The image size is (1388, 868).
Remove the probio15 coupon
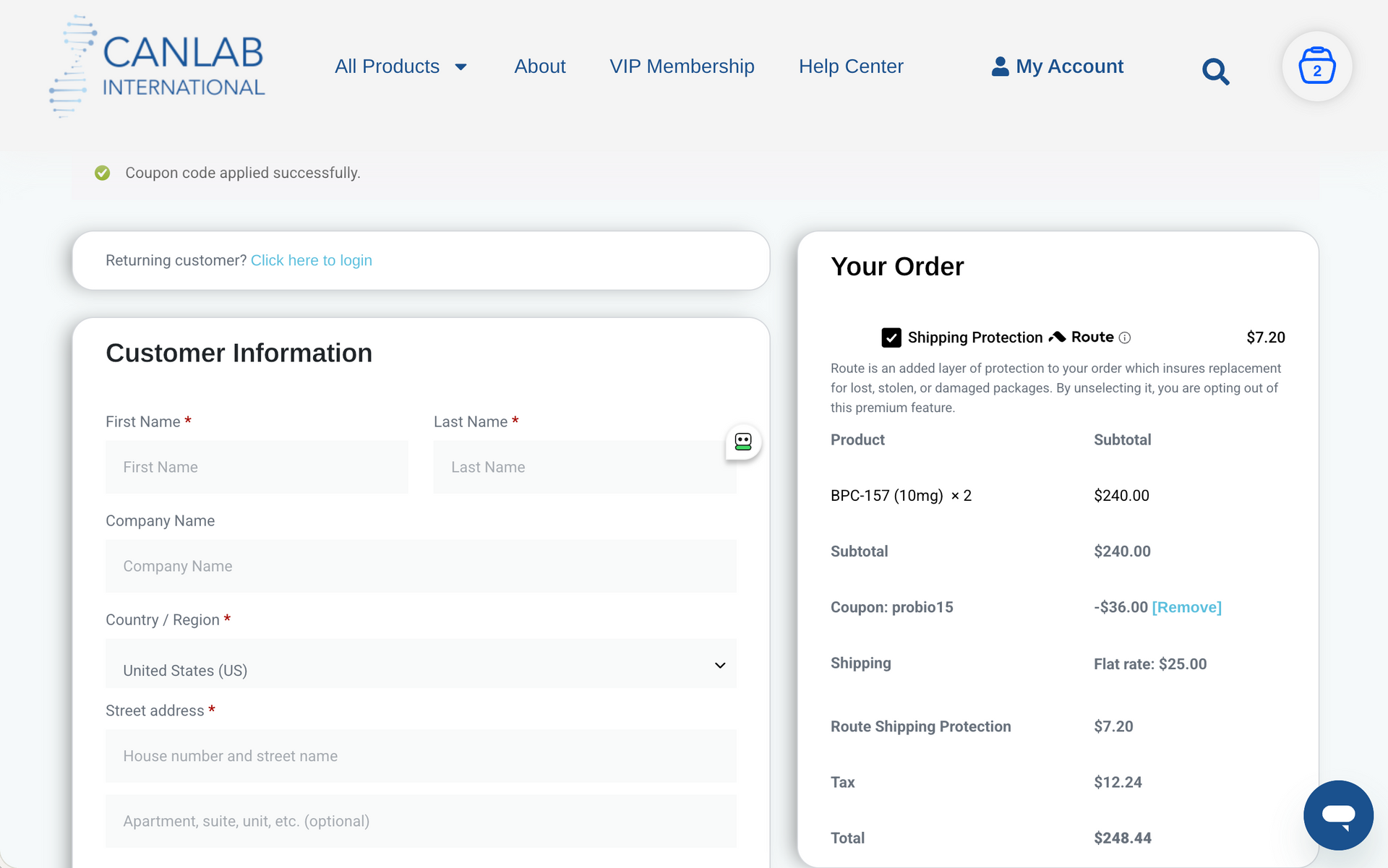(1186, 607)
